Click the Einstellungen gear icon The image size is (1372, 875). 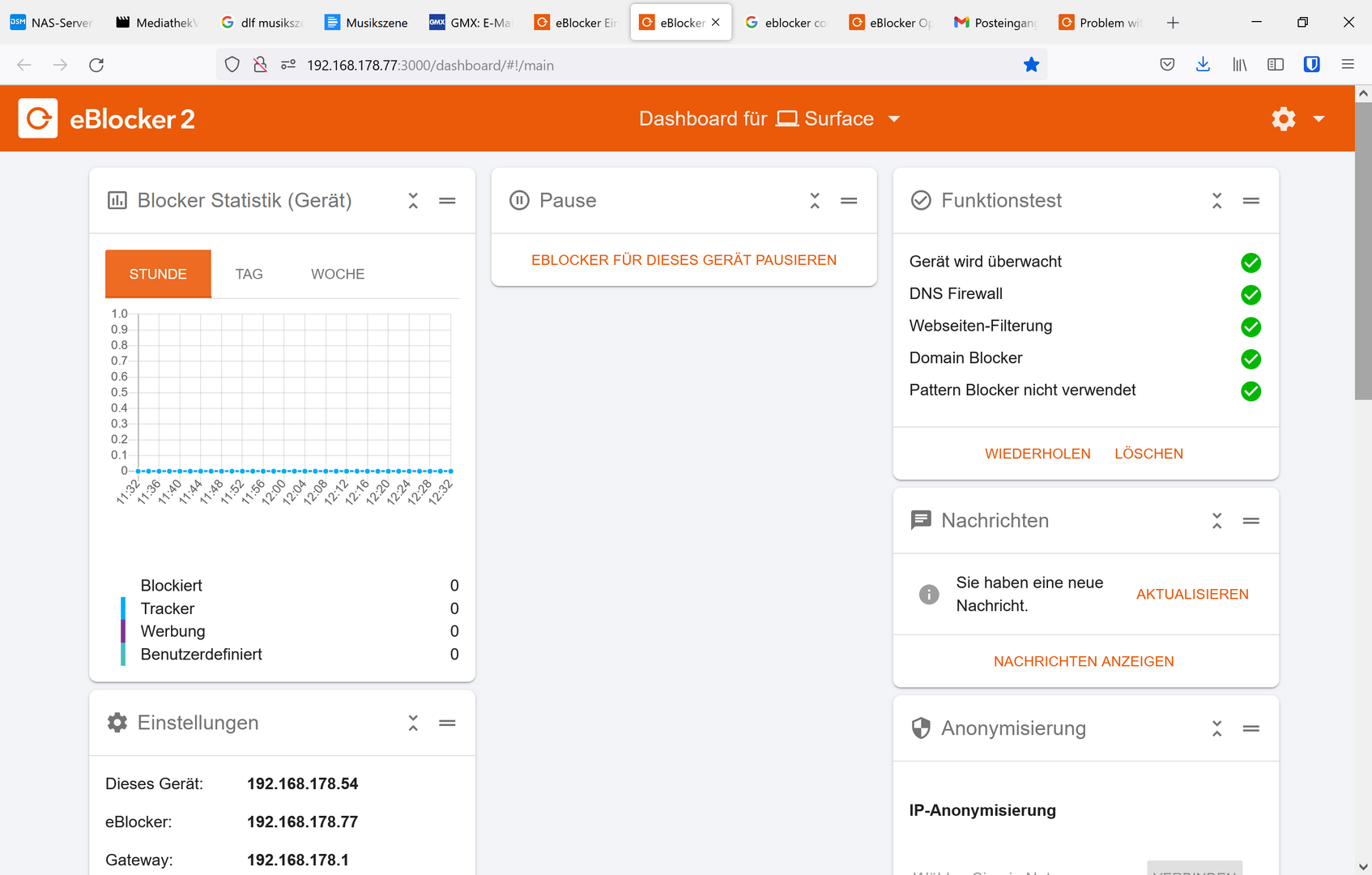(117, 722)
